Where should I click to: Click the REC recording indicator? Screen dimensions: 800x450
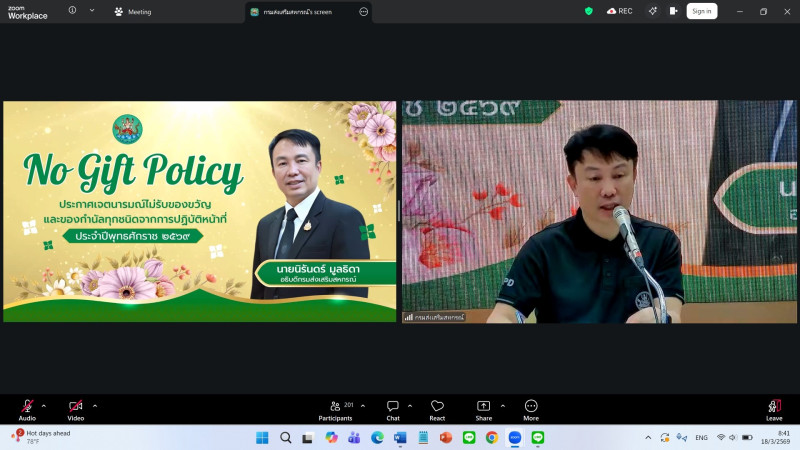pos(619,11)
